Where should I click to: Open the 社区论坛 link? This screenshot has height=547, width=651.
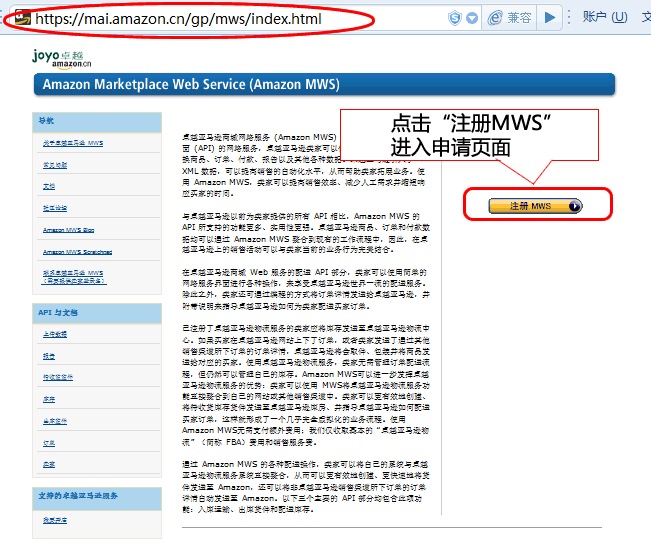pos(55,208)
